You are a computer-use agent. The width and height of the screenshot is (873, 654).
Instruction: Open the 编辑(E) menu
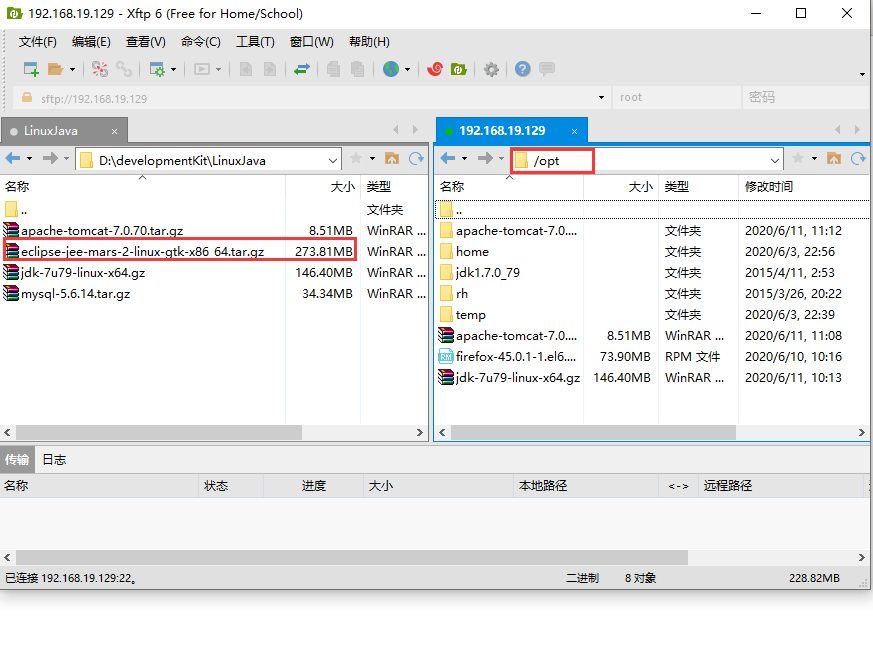(x=91, y=42)
